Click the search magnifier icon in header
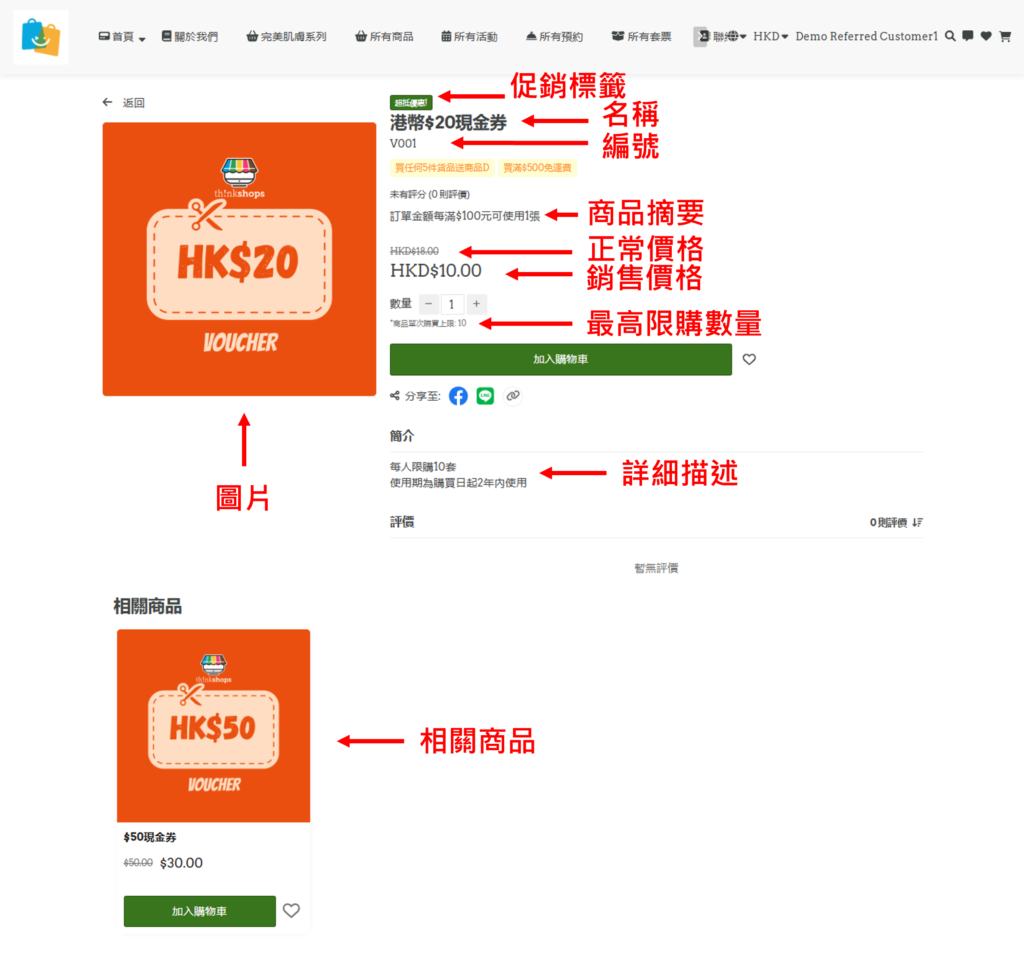The height and width of the screenshot is (962, 1024). (950, 36)
